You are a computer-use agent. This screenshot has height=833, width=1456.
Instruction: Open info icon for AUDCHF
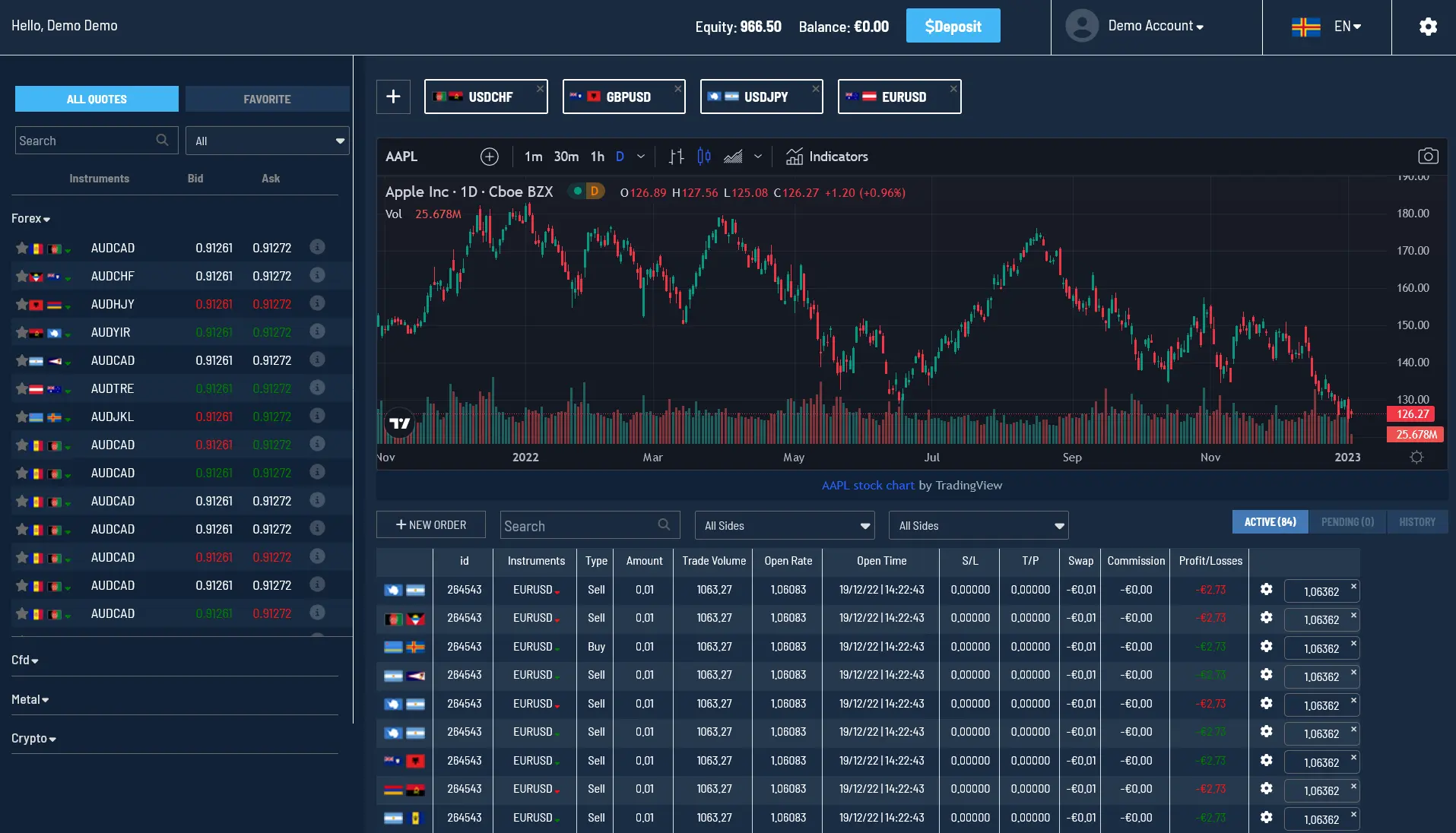click(x=317, y=275)
